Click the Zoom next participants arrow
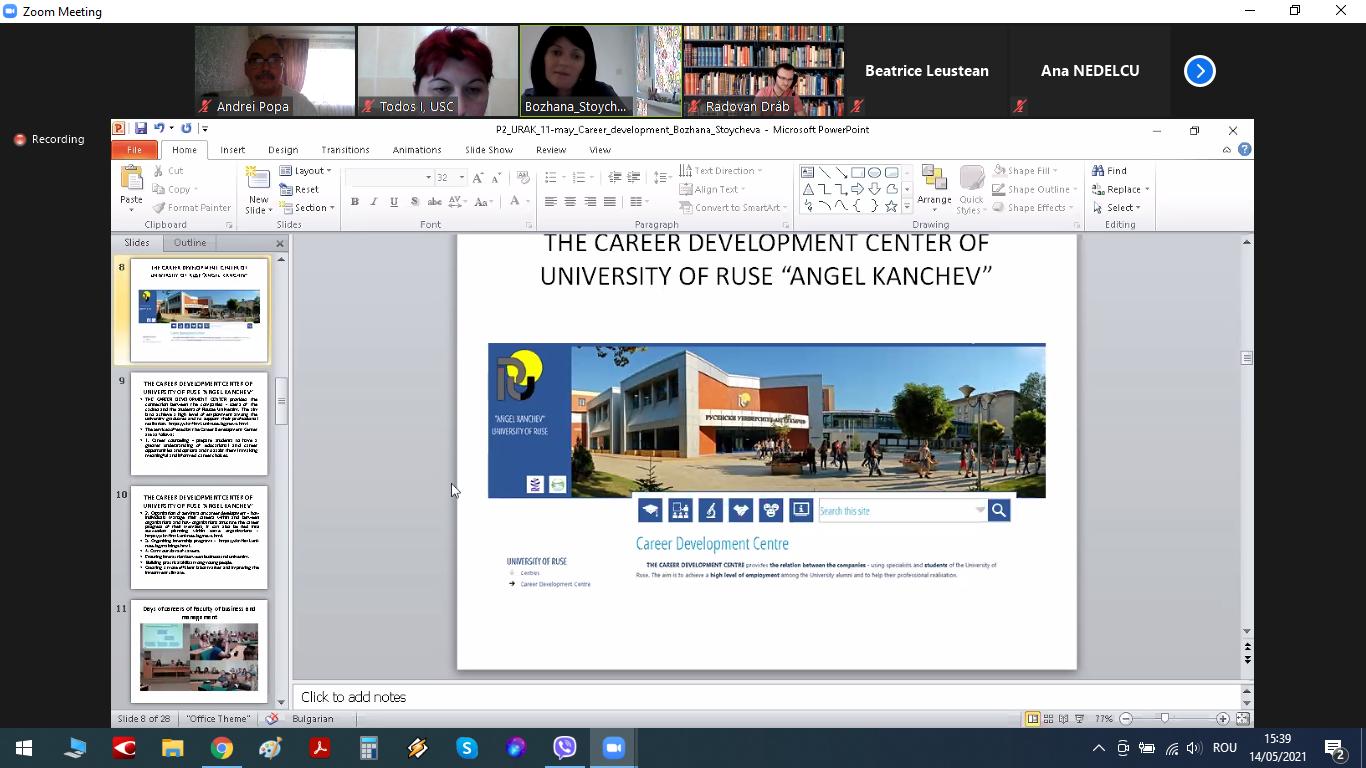 [x=1199, y=71]
